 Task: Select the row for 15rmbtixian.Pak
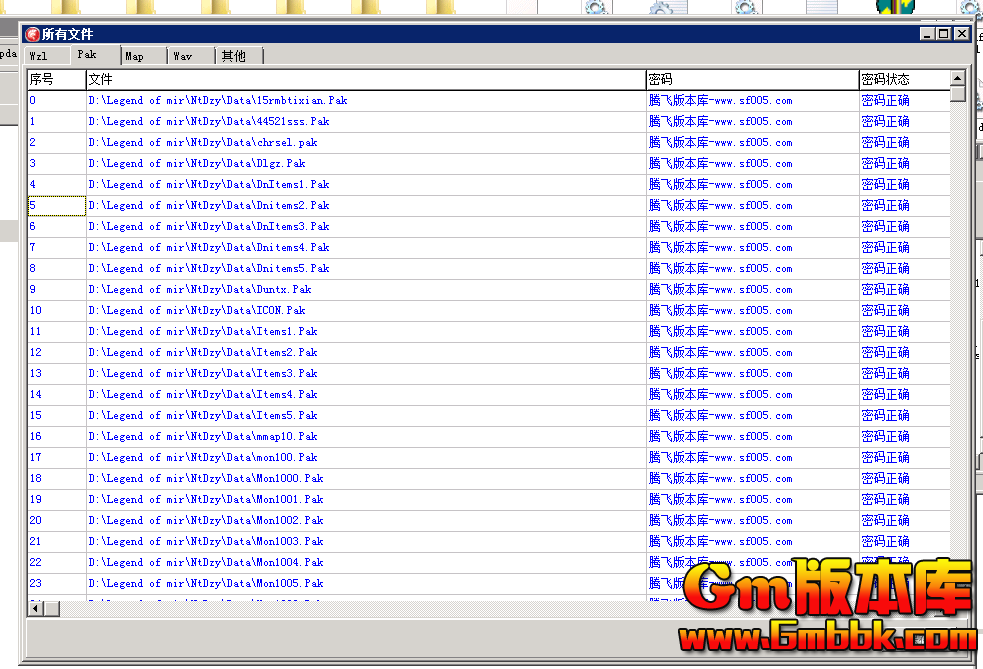pyautogui.click(x=218, y=100)
